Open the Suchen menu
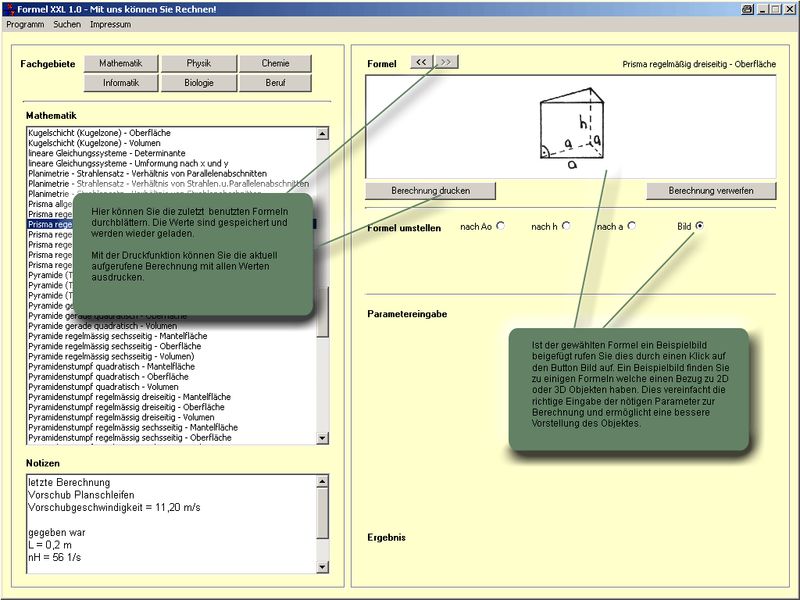The height and width of the screenshot is (600, 800). click(x=67, y=23)
